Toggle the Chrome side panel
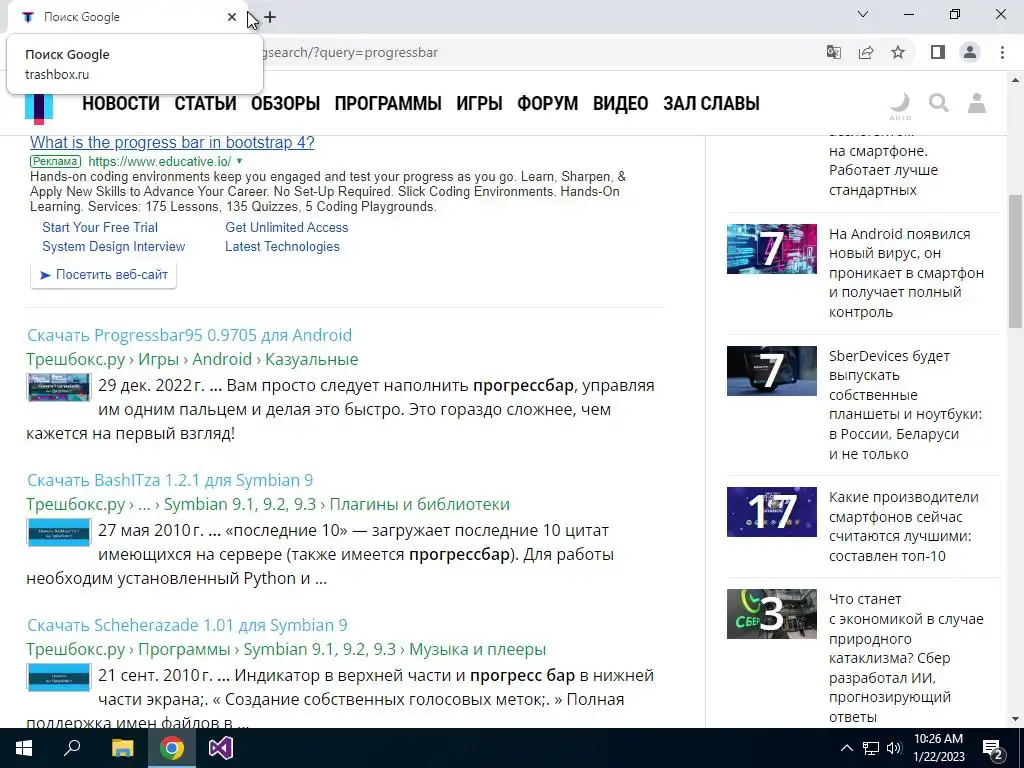Viewport: 1024px width, 768px height. 938,52
